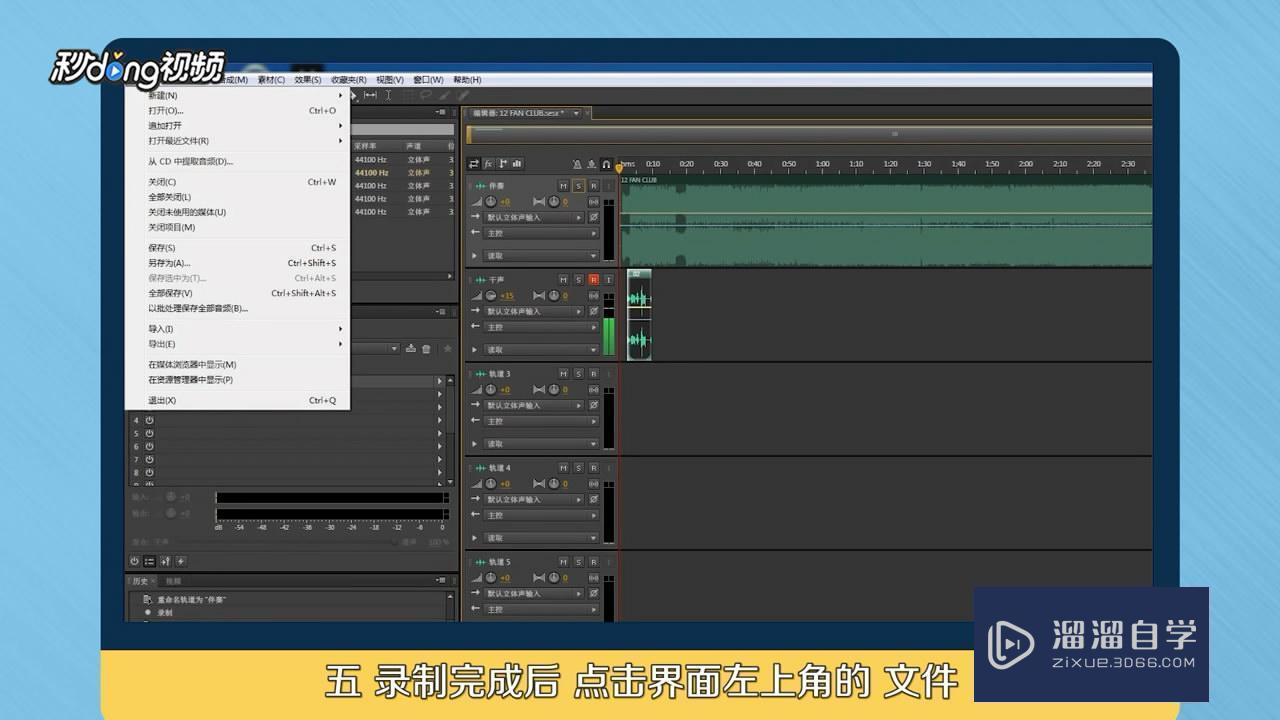Click the volume knob on track 伴奏

[491, 202]
